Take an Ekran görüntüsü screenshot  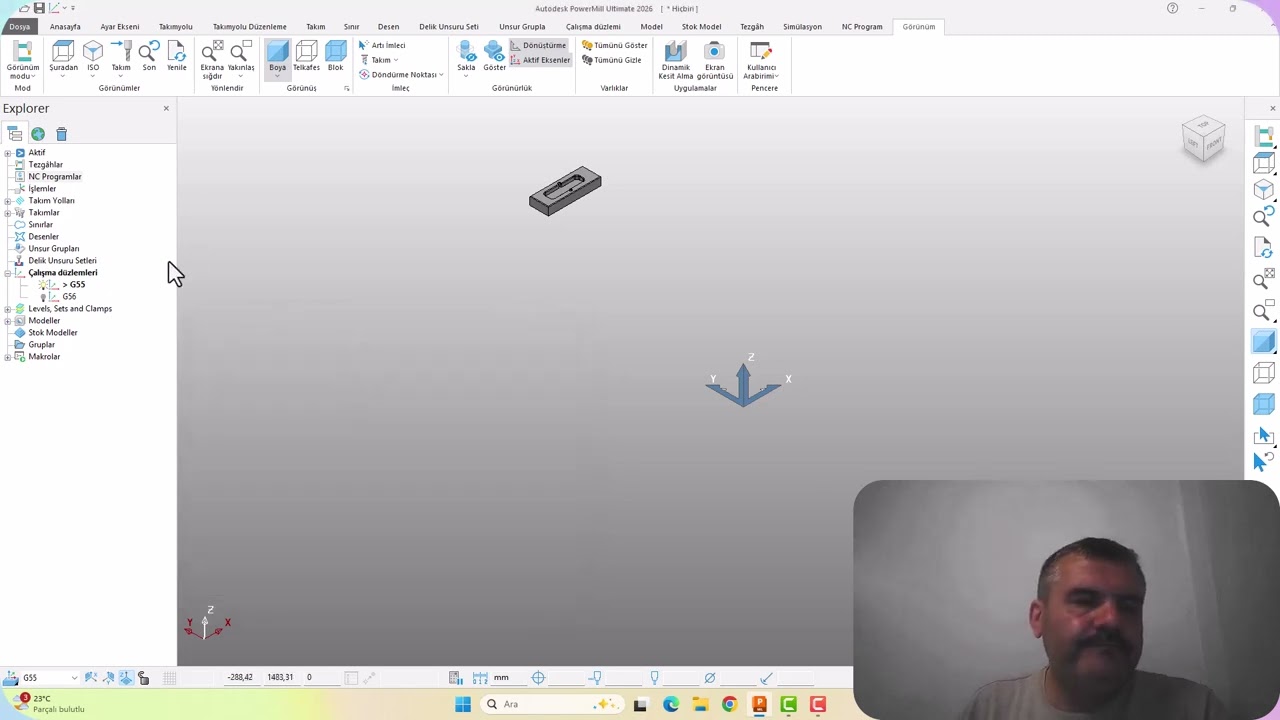715,60
